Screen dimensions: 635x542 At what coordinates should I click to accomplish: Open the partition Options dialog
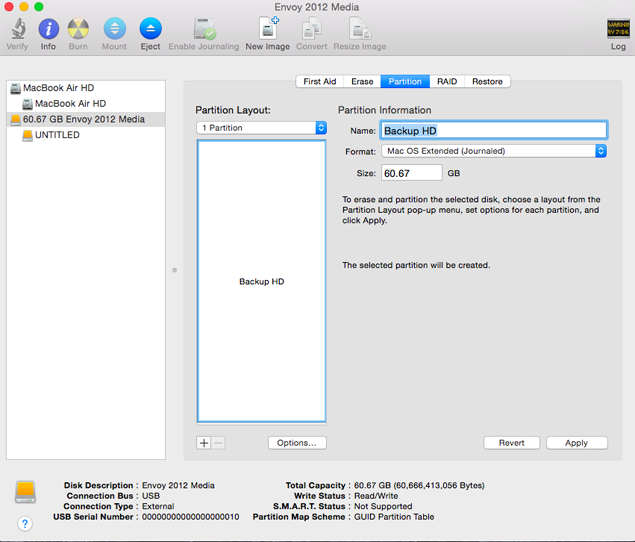(x=297, y=443)
